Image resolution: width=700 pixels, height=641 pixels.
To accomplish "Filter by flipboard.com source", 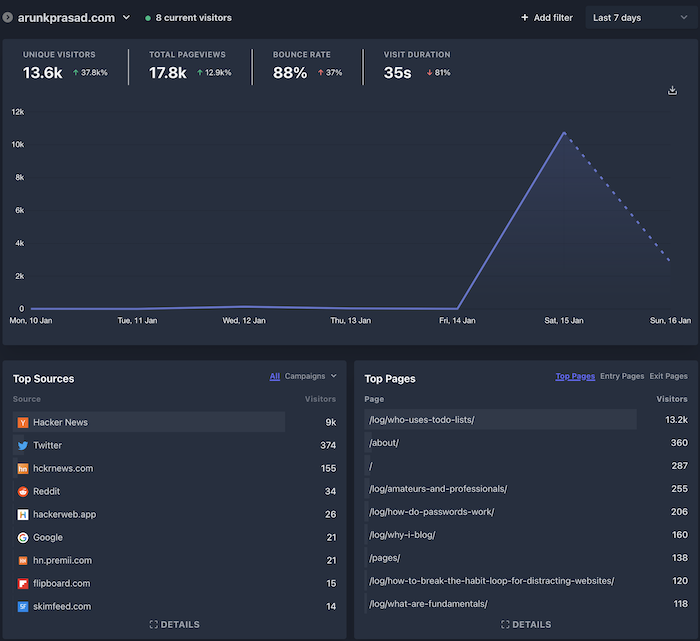I will coord(62,583).
